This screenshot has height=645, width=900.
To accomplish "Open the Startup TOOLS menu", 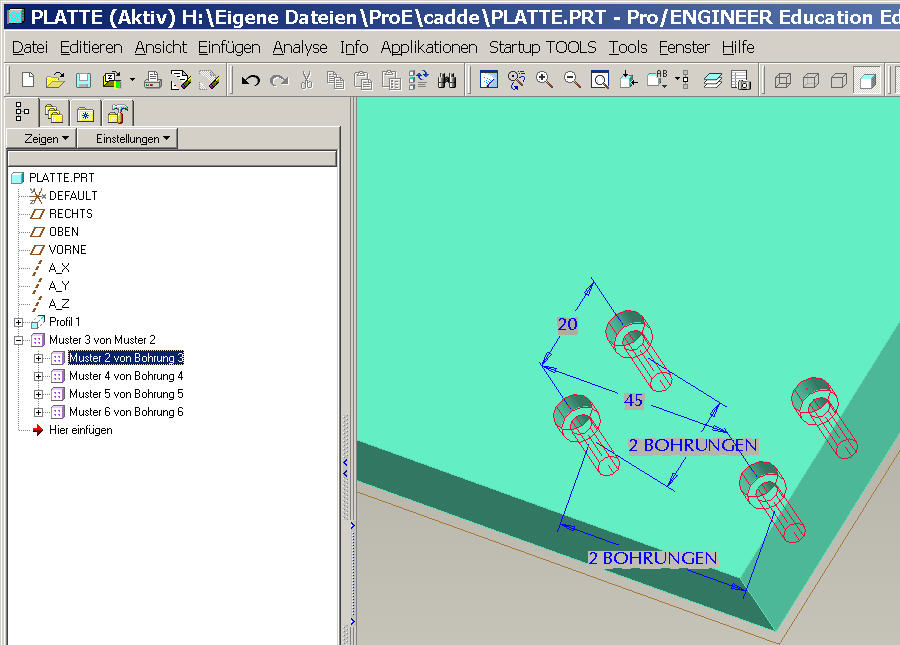I will coord(542,47).
